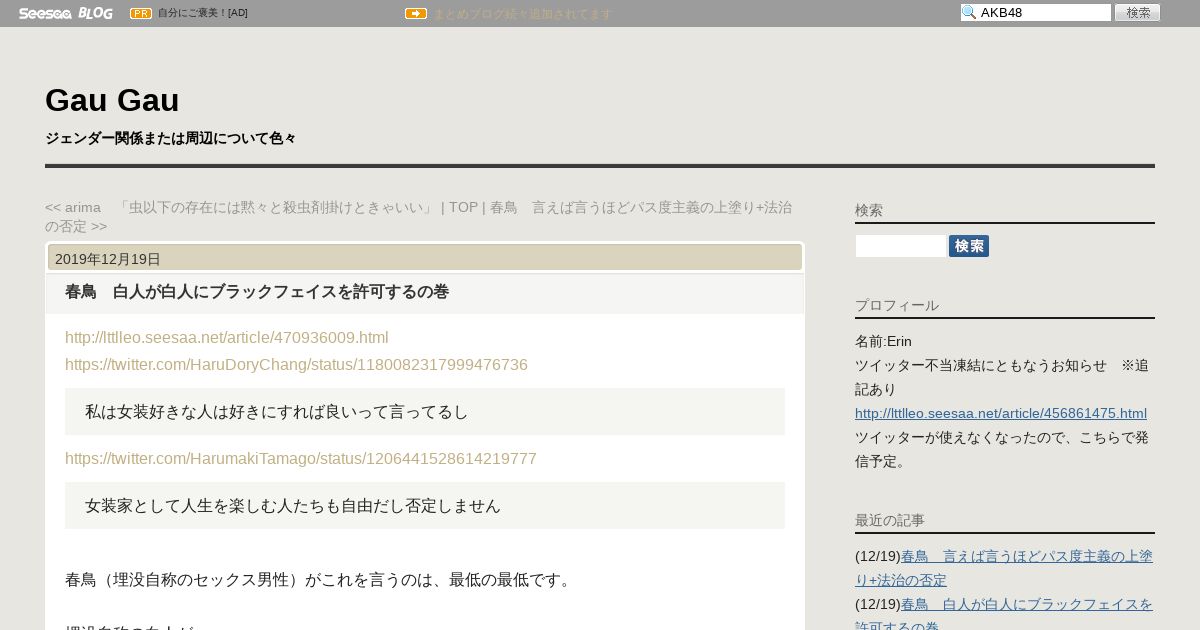Click the magnifier icon in top search box
This screenshot has height=630, width=1200.
[x=969, y=12]
